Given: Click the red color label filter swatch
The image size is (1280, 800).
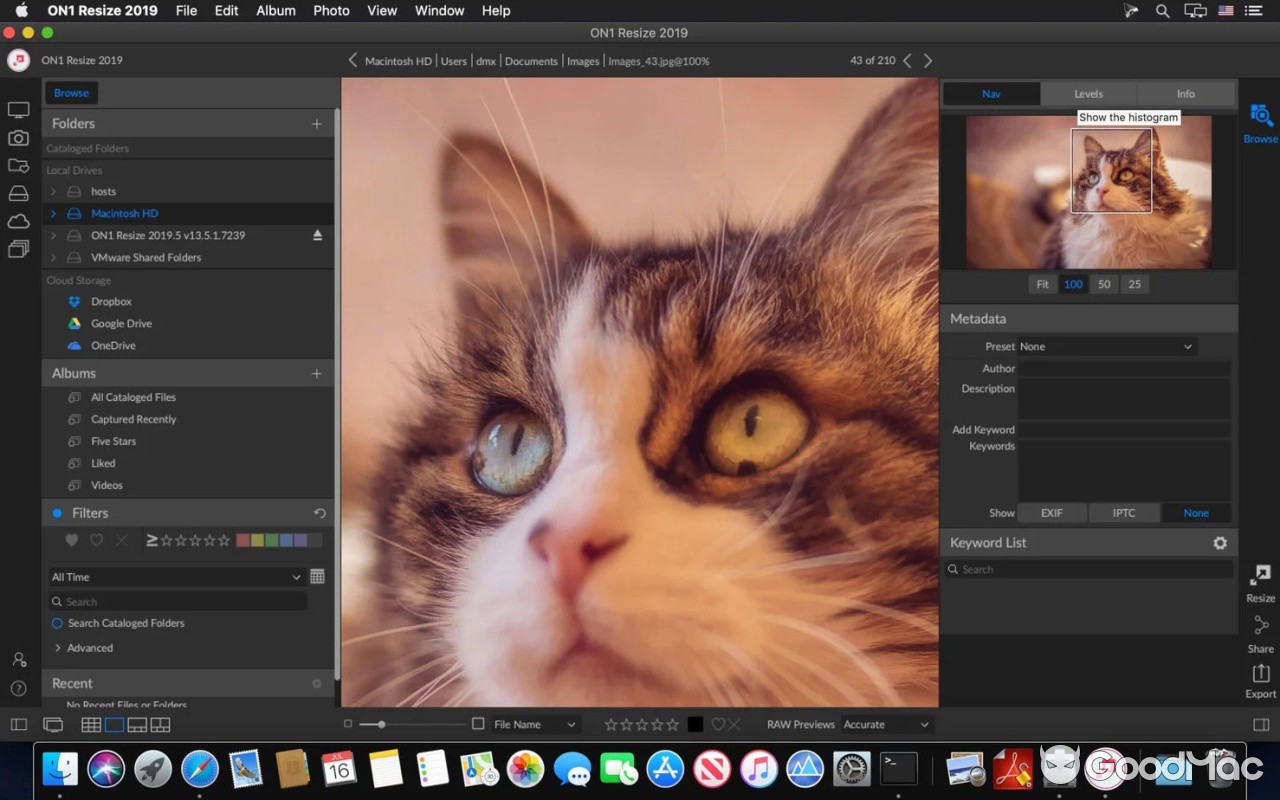Looking at the screenshot, I should click(243, 540).
